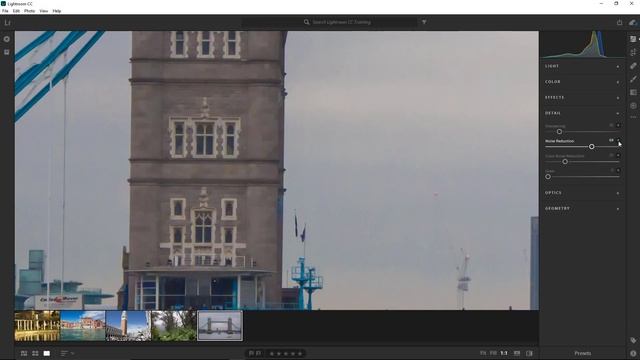
Task: Switch to Square Grid view
Action: 35,353
